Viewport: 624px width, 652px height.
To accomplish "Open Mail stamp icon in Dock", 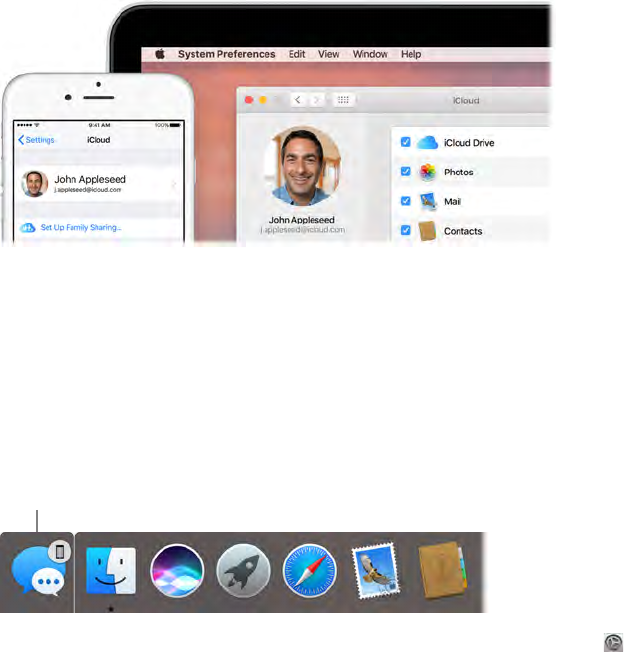I will pyautogui.click(x=375, y=570).
